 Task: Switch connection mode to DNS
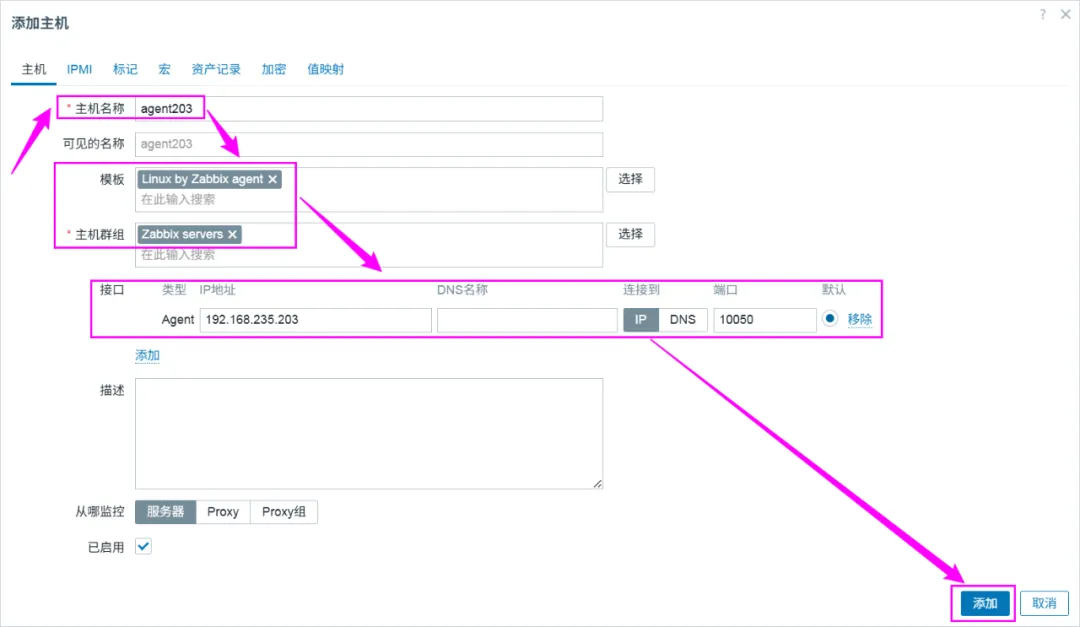coord(682,319)
